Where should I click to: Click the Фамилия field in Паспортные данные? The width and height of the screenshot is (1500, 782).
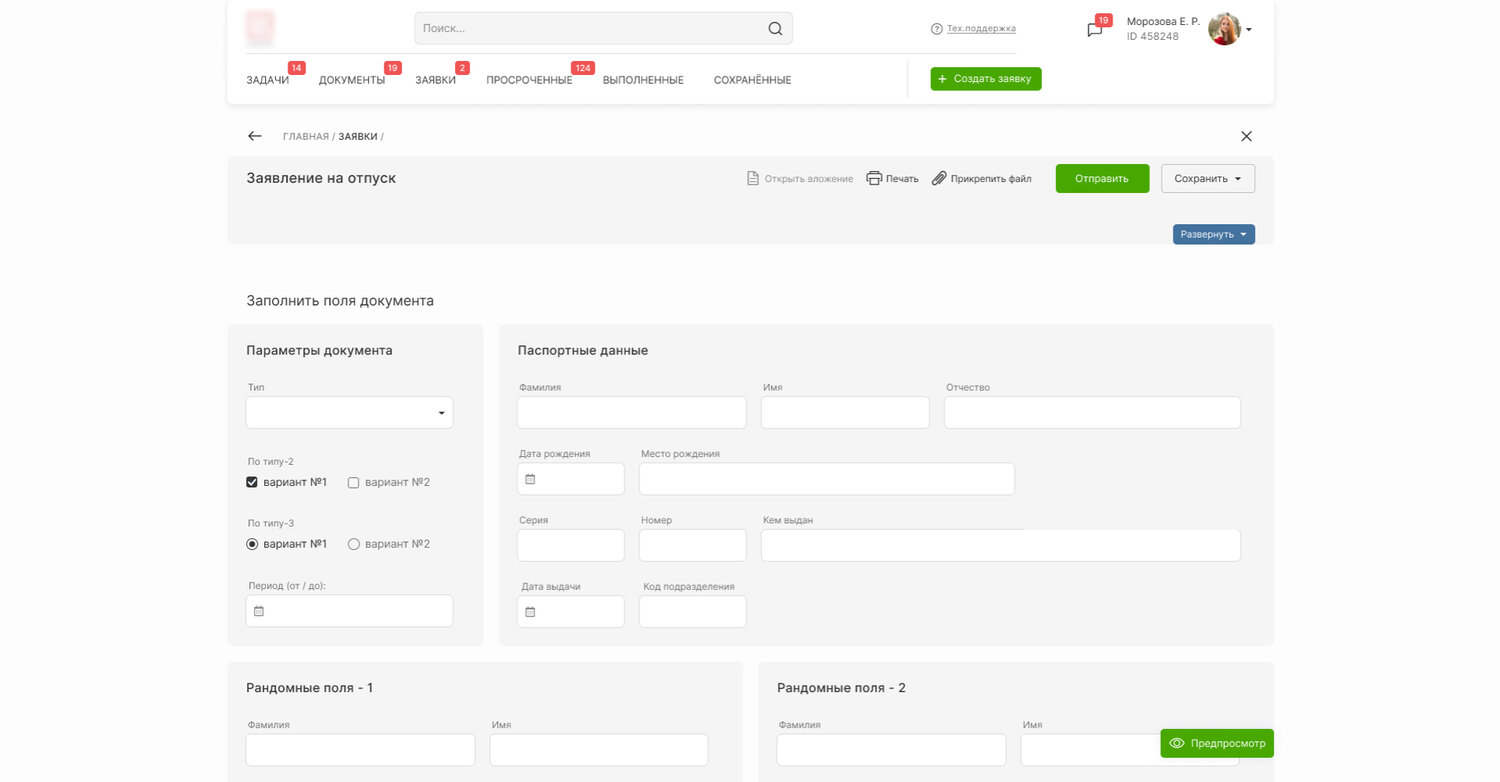click(632, 413)
